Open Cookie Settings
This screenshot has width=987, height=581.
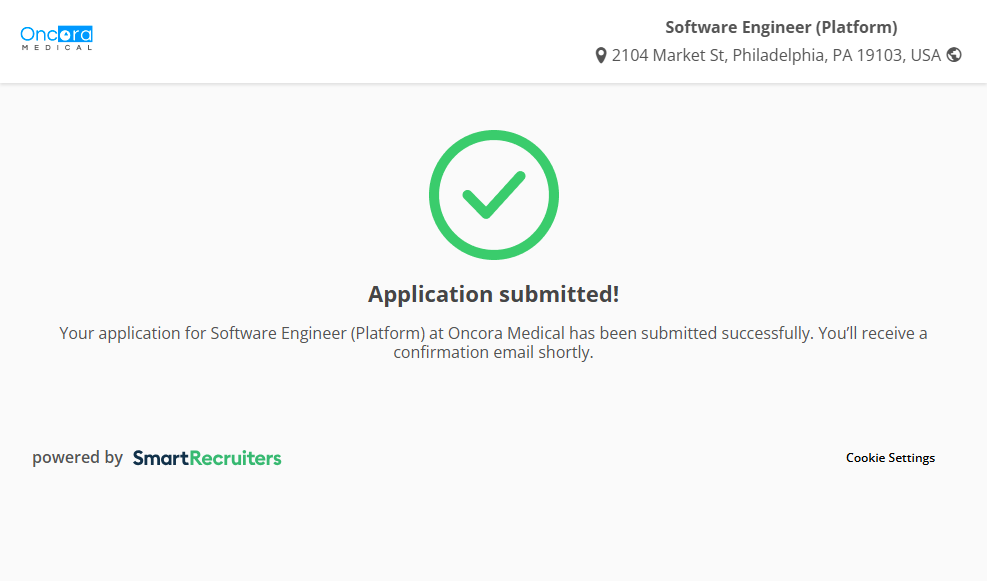coord(890,458)
